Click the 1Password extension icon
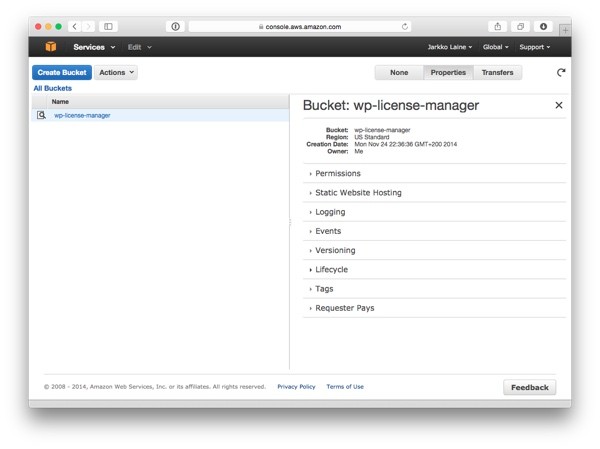Screen dimensions: 600x449 coord(175,26)
